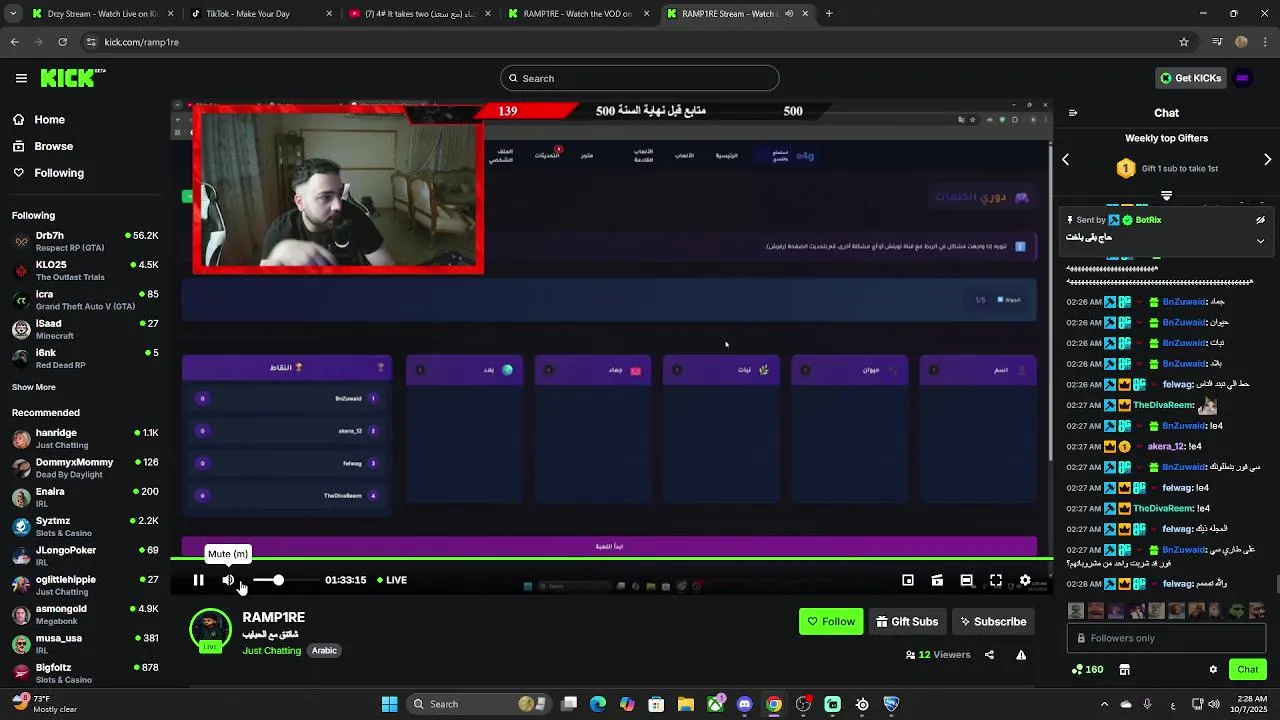Click the Subscribe button

[993, 621]
